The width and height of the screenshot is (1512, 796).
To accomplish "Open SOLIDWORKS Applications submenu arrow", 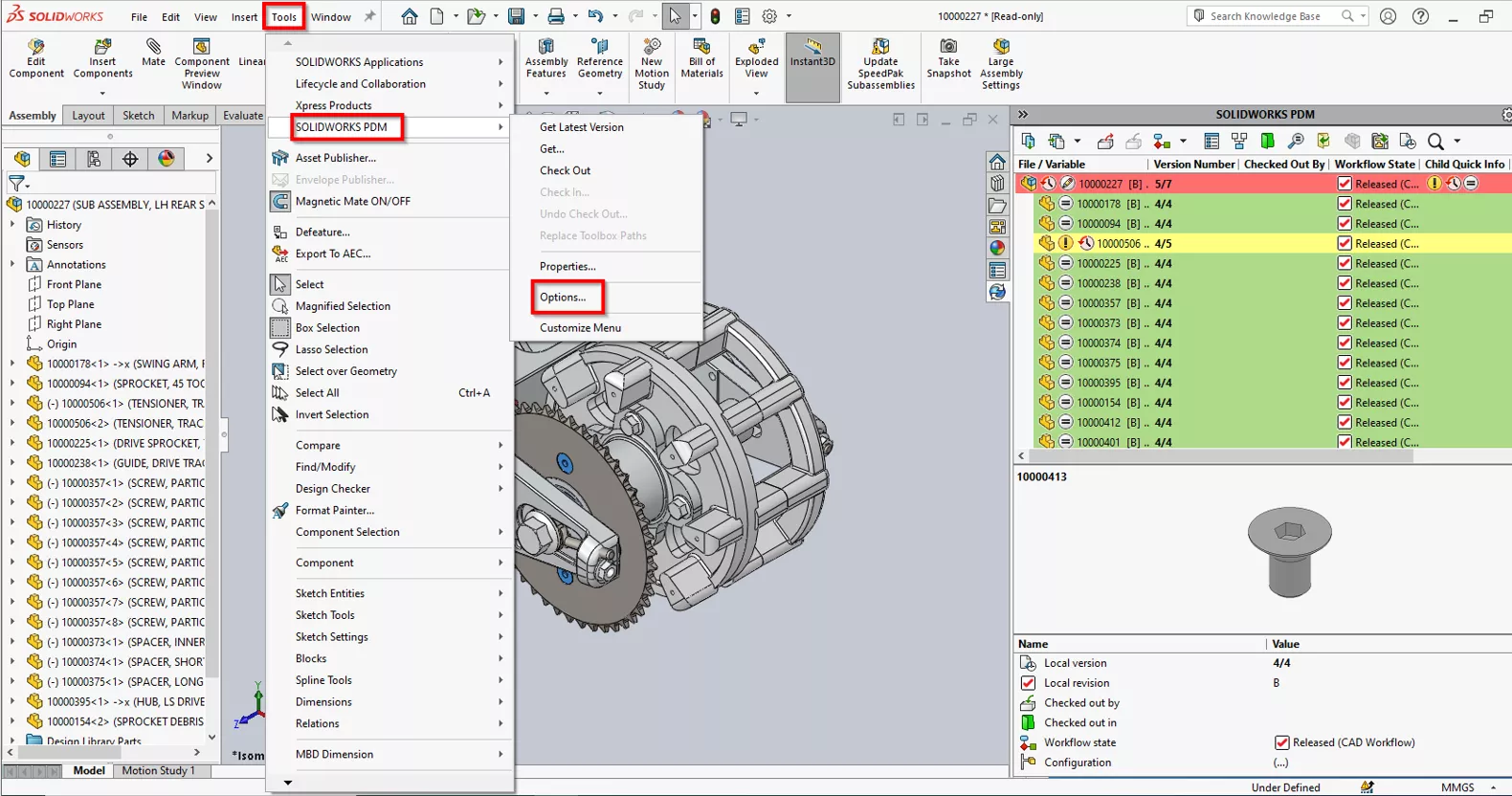I will point(500,62).
